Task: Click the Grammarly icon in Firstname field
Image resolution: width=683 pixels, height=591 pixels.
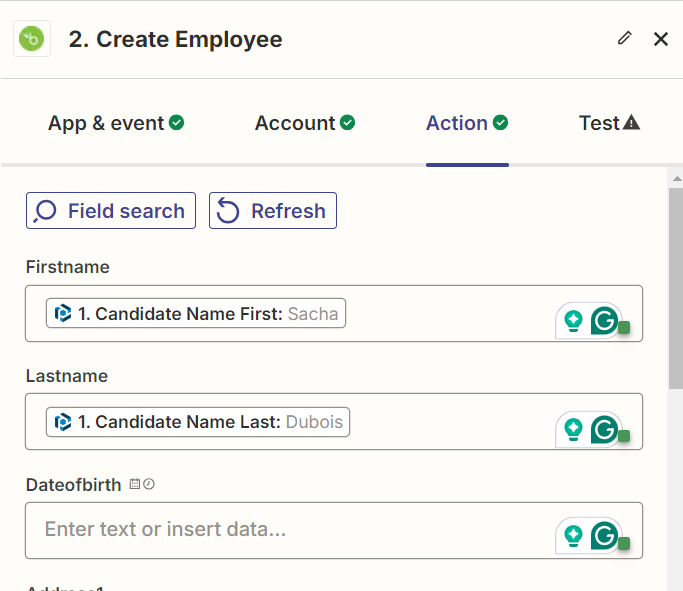Action: [x=604, y=321]
